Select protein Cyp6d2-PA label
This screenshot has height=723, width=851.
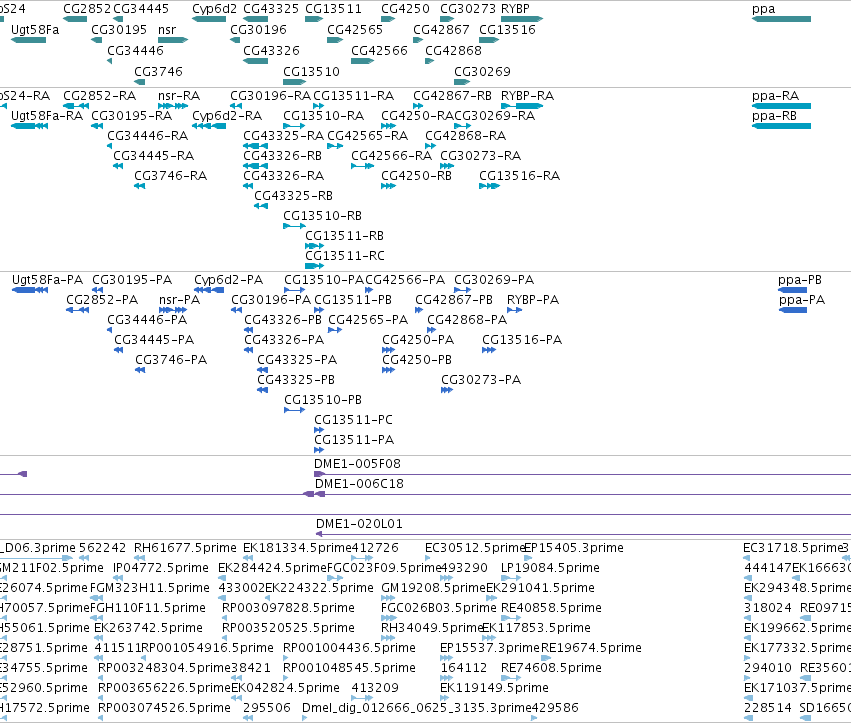point(228,280)
